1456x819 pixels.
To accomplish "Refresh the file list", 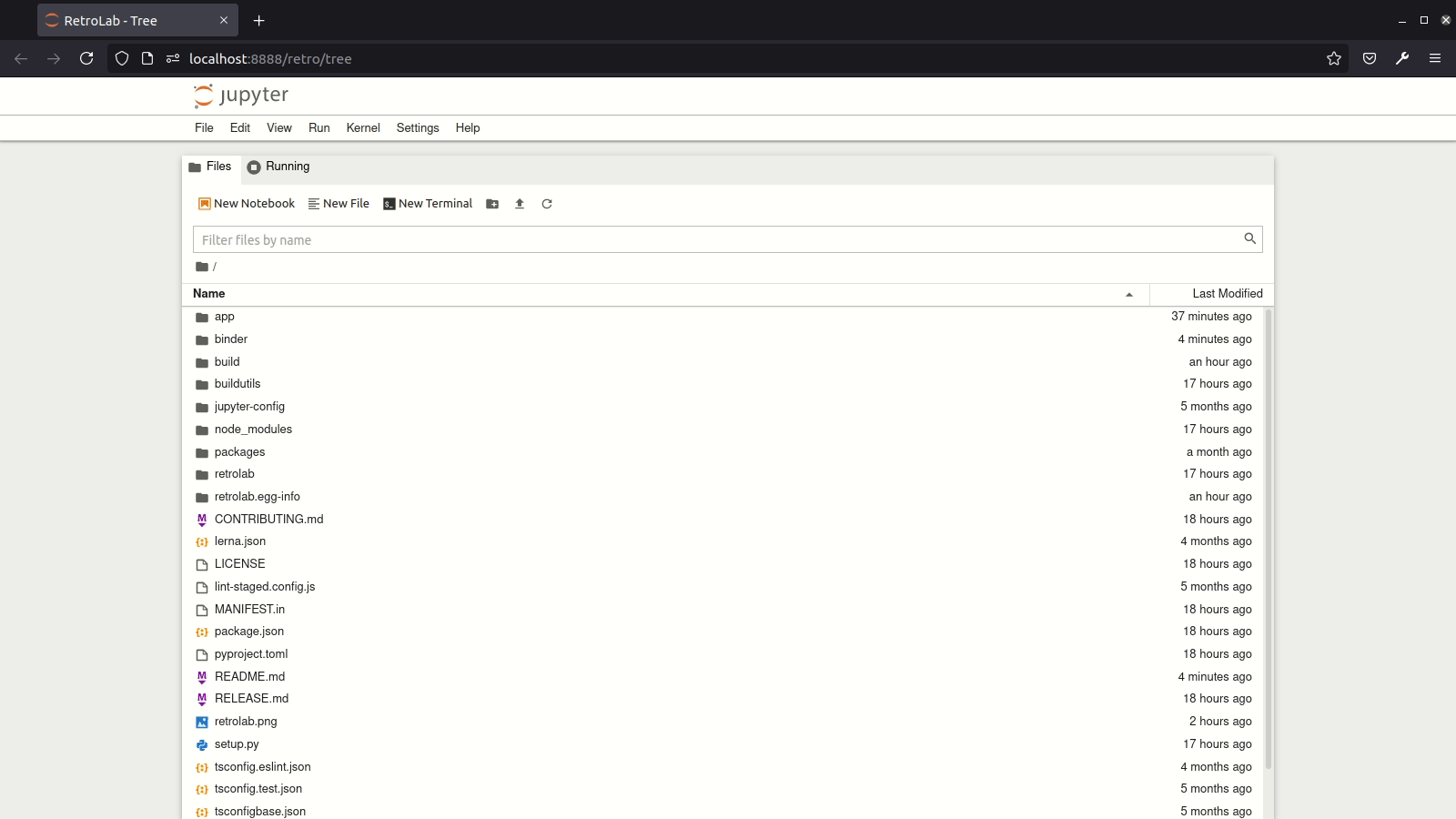I will point(547,204).
